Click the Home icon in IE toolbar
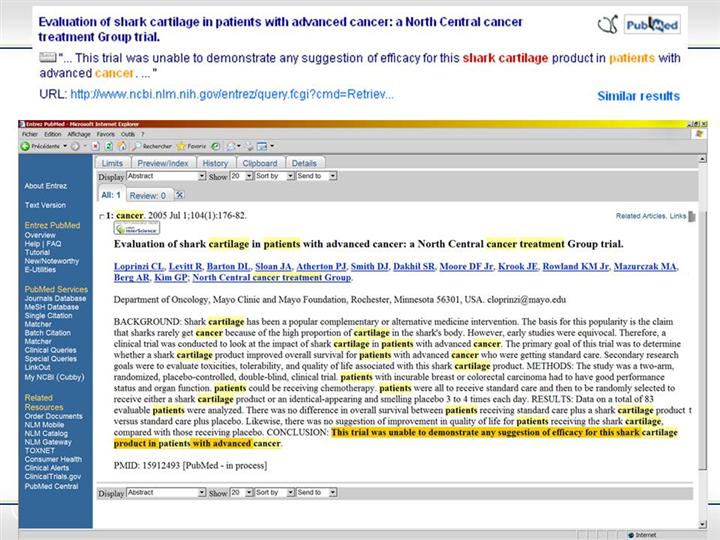This screenshot has height=540, width=720. (x=121, y=146)
